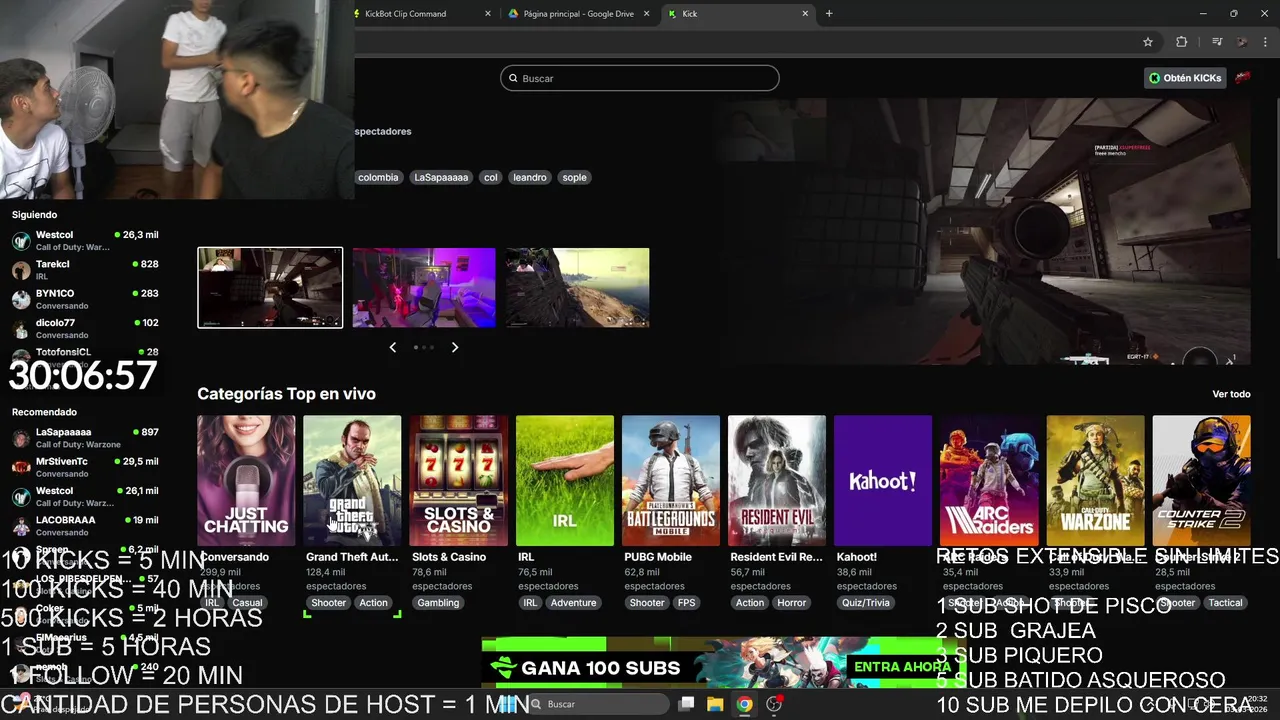1280x720 pixels.
Task: Open the Just Chatting category cover
Action: pyautogui.click(x=246, y=481)
